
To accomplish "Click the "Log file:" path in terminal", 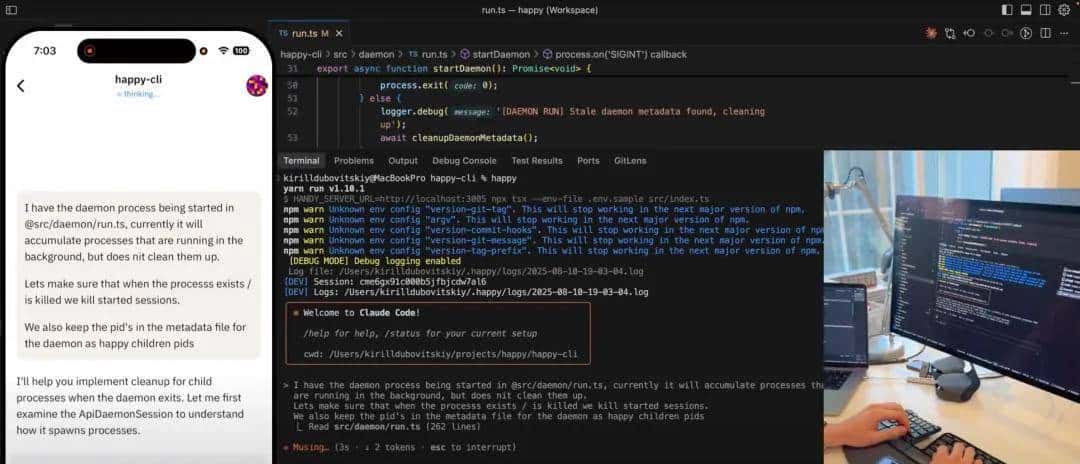I will (466, 271).
